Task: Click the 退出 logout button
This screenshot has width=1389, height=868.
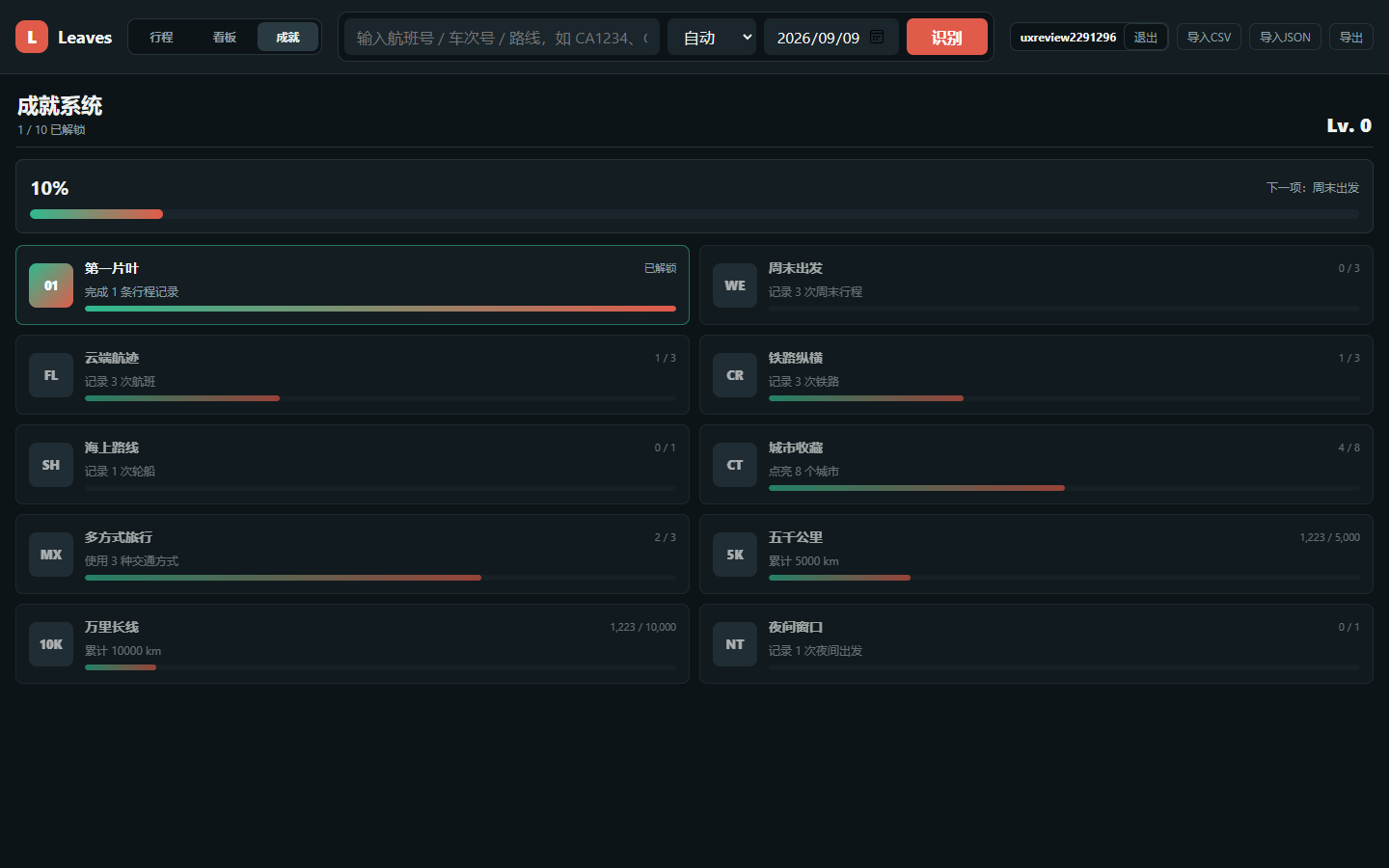Action: 1146,37
